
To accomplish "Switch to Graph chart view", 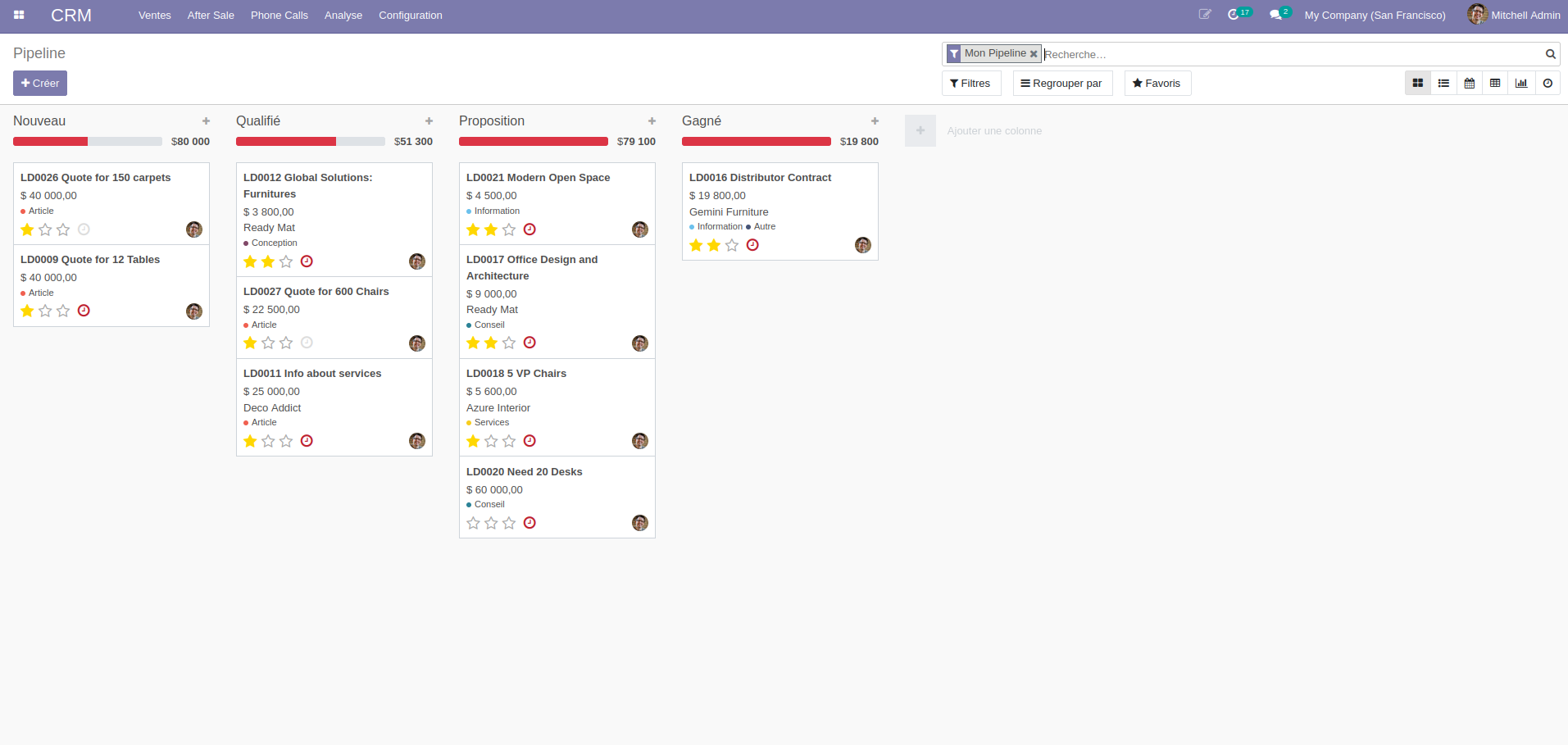I will 1521,83.
